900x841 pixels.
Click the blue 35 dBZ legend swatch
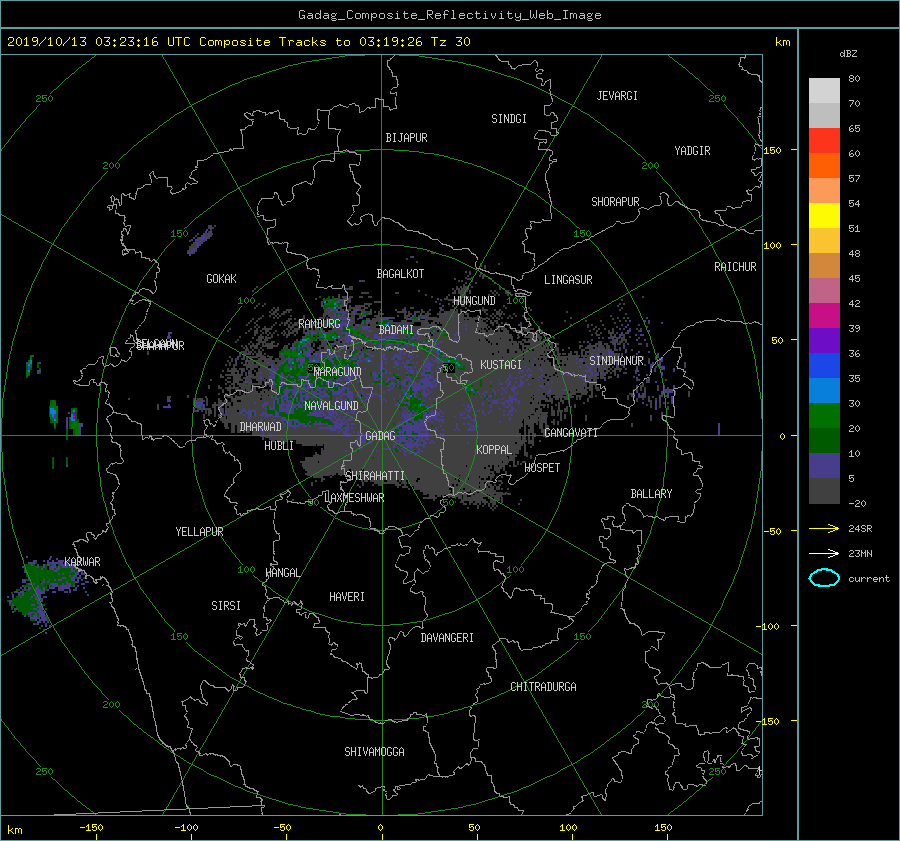[x=824, y=365]
